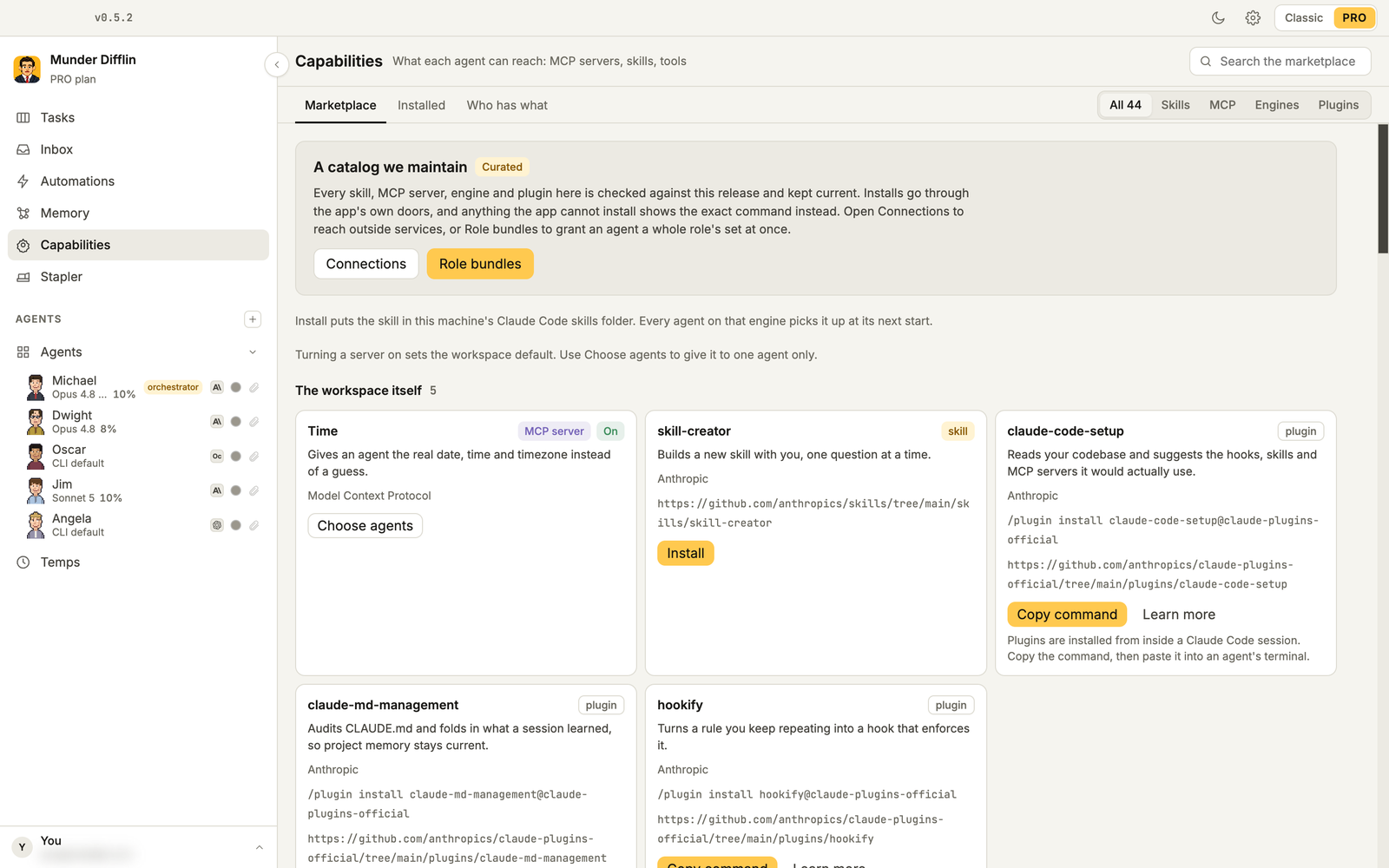1389x868 pixels.
Task: Select the Dwight agent row
Action: click(139, 422)
